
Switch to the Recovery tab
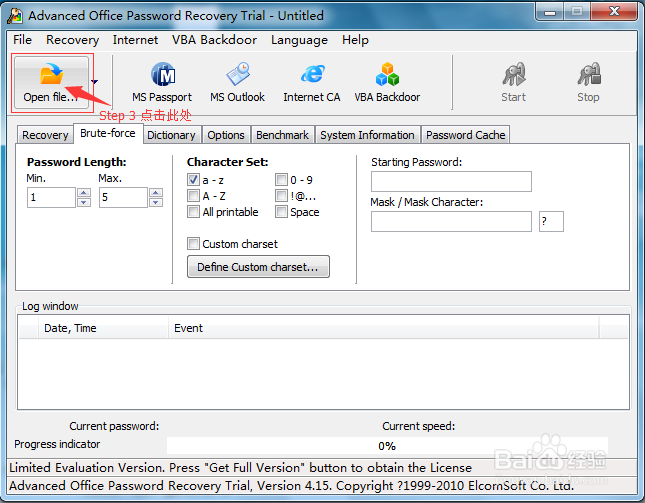(45, 135)
